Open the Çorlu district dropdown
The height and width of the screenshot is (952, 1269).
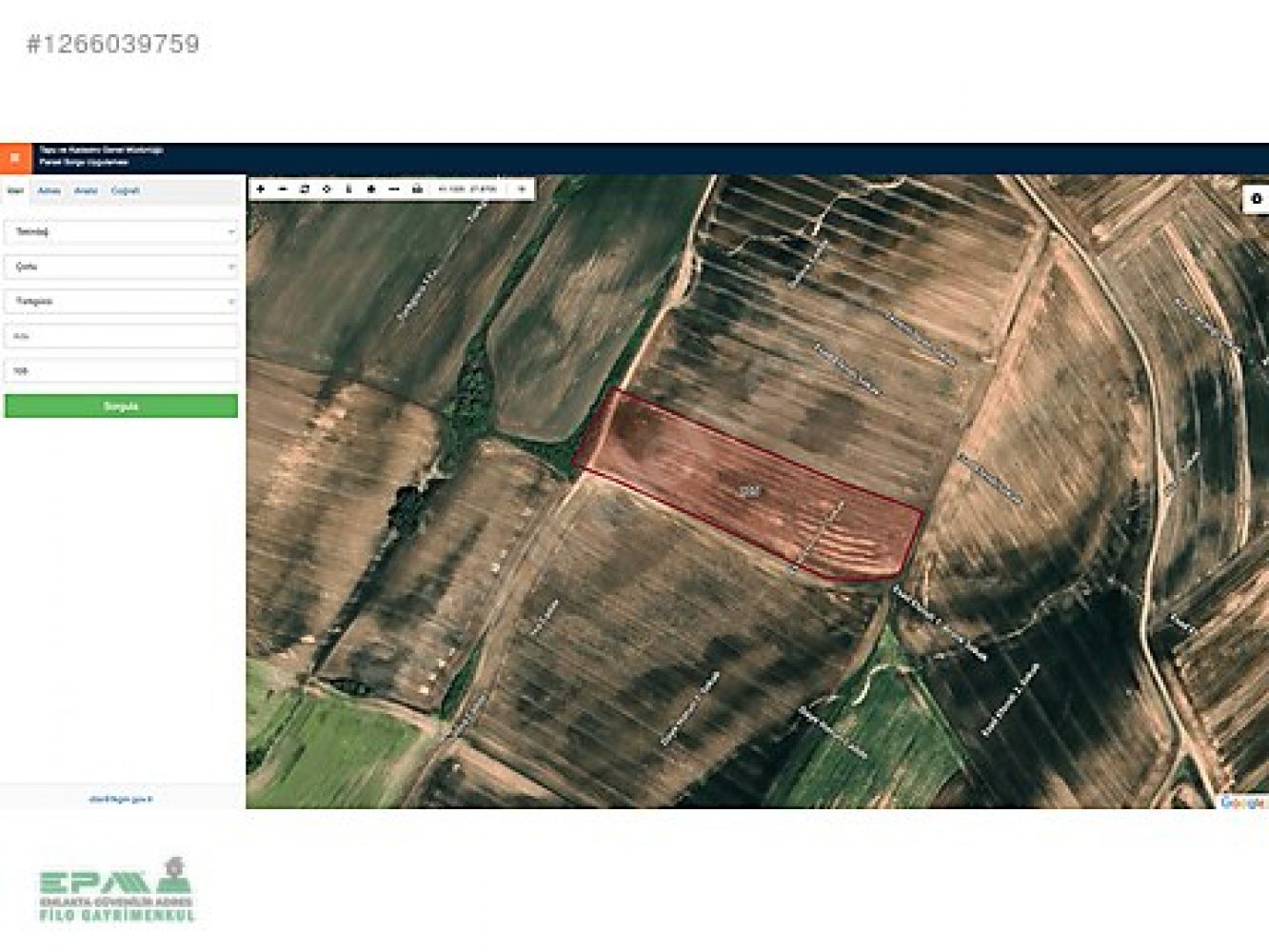point(121,267)
